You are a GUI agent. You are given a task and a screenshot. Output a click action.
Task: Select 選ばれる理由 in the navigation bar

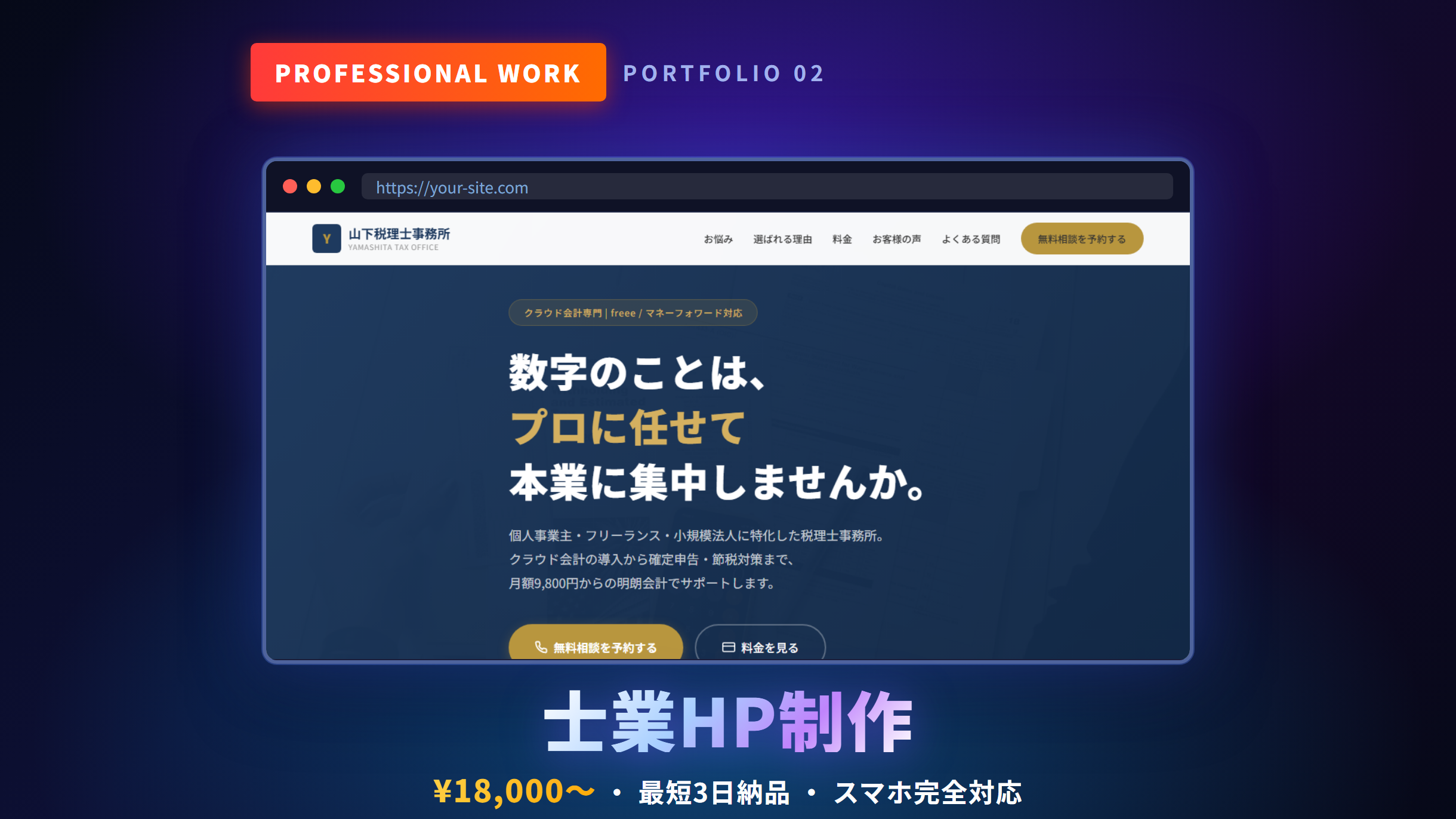tap(783, 239)
